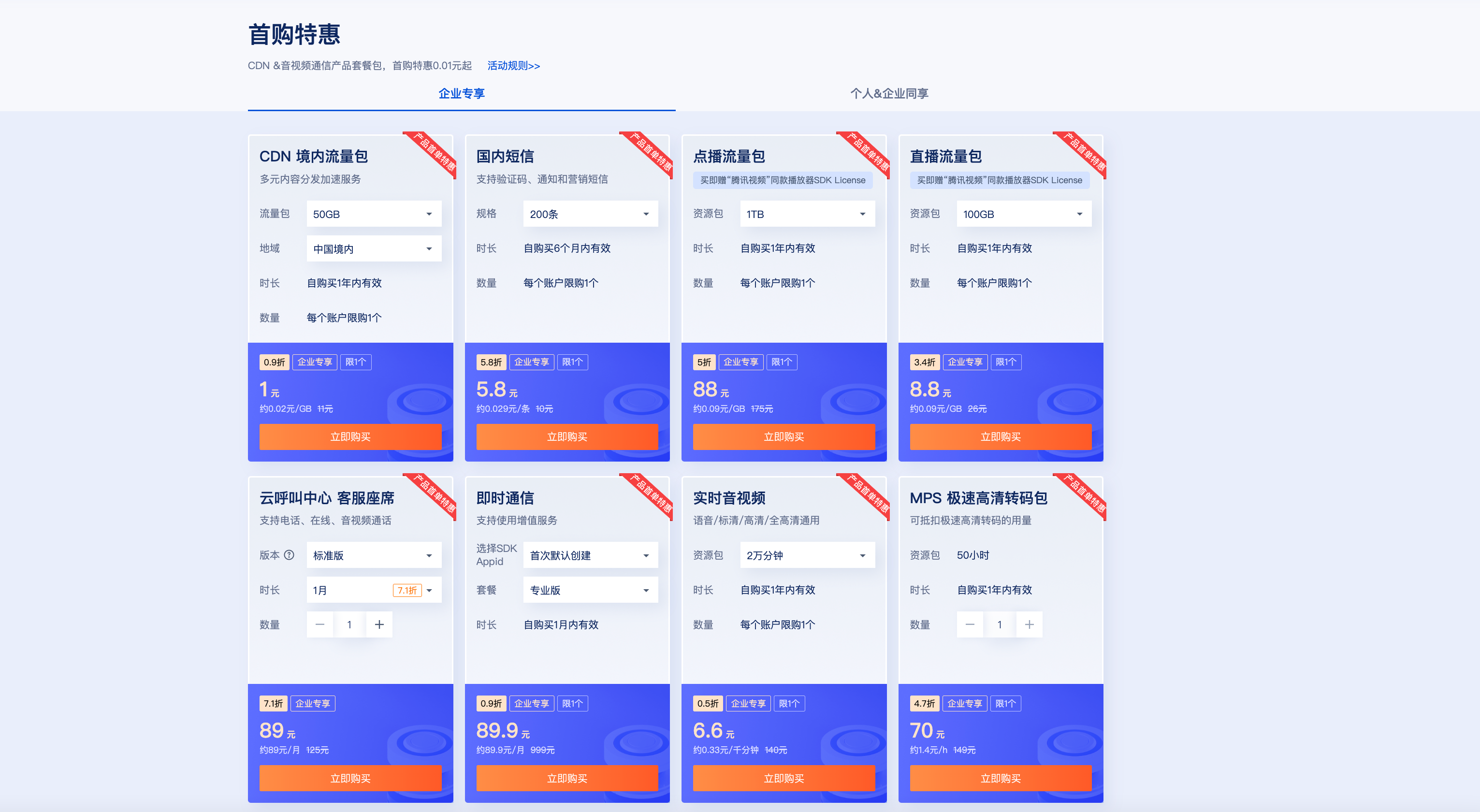The image size is (1480, 812).
Task: Buy 实时音视频 package at 6.6元
Action: pyautogui.click(x=784, y=778)
